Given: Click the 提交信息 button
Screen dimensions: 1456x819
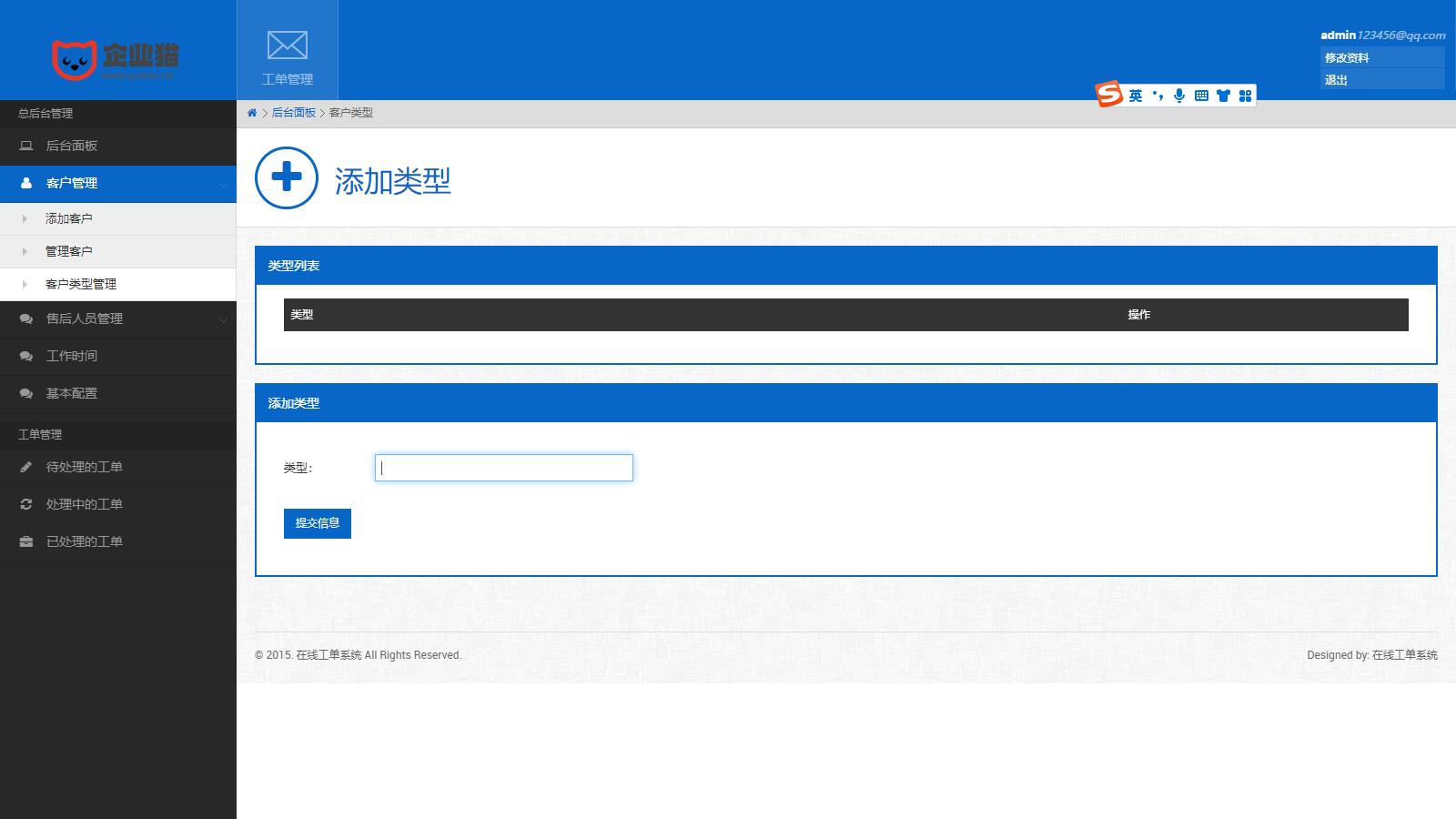Looking at the screenshot, I should [x=318, y=523].
